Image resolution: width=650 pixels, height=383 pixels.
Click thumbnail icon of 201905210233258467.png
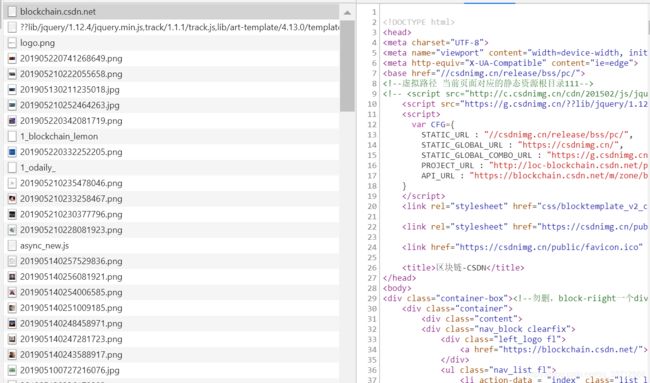coord(12,199)
